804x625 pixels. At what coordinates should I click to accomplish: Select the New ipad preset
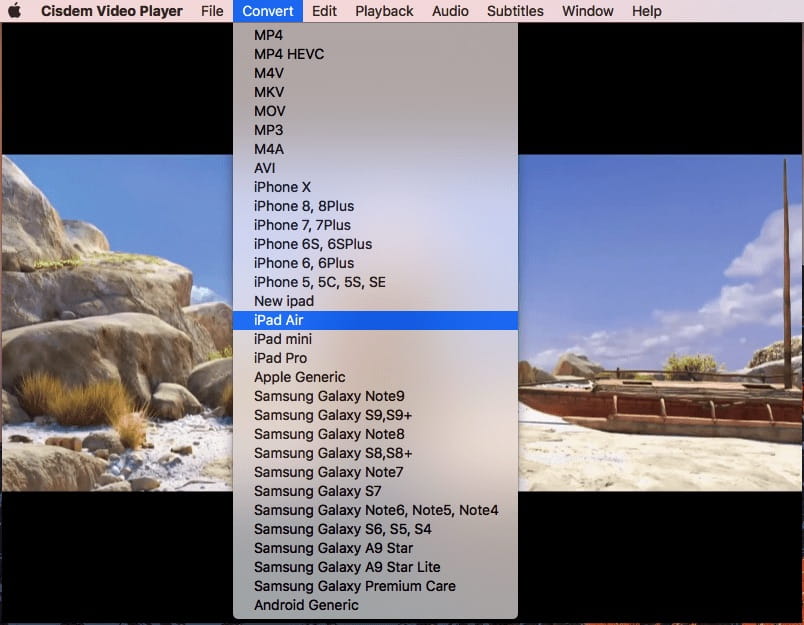pyautogui.click(x=375, y=301)
